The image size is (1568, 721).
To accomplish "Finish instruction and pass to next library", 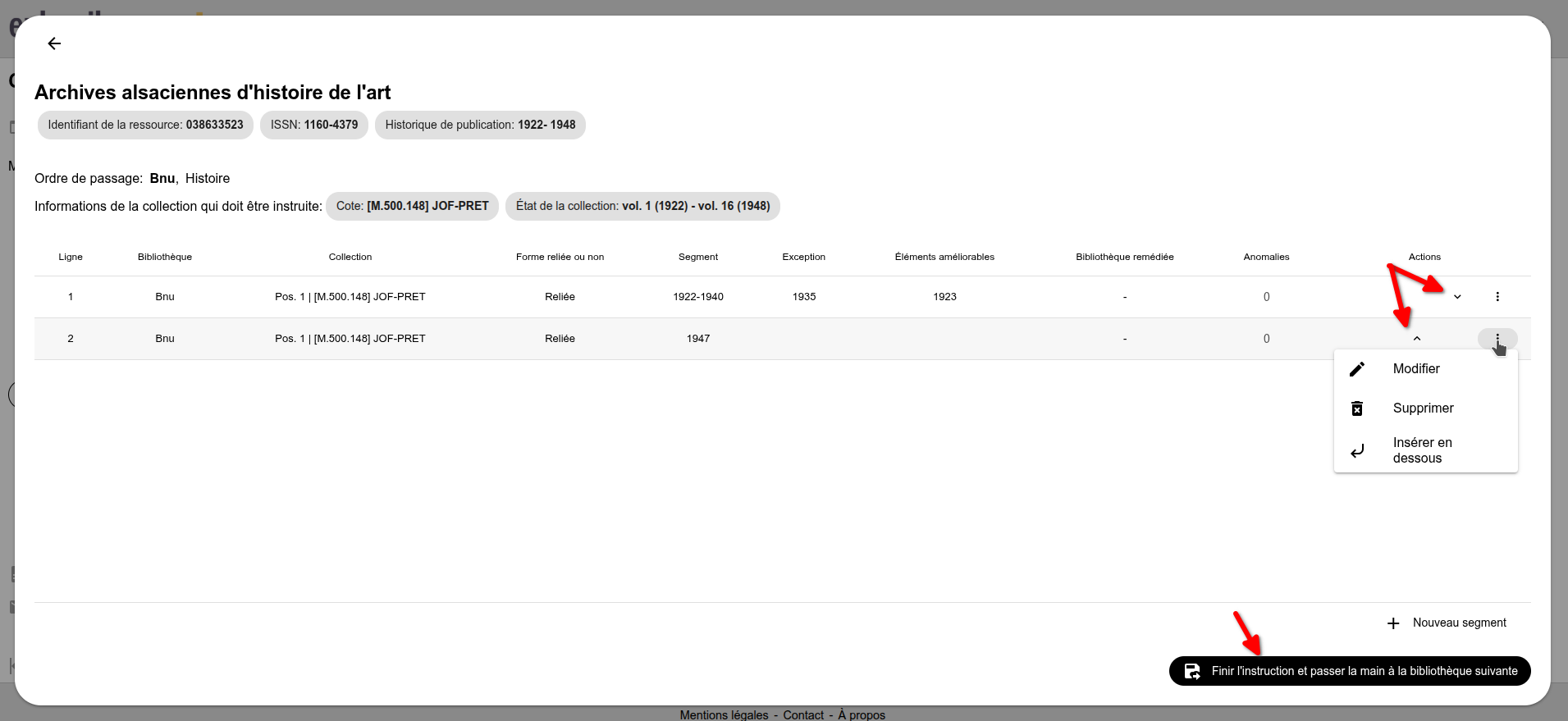I will pyautogui.click(x=1363, y=671).
